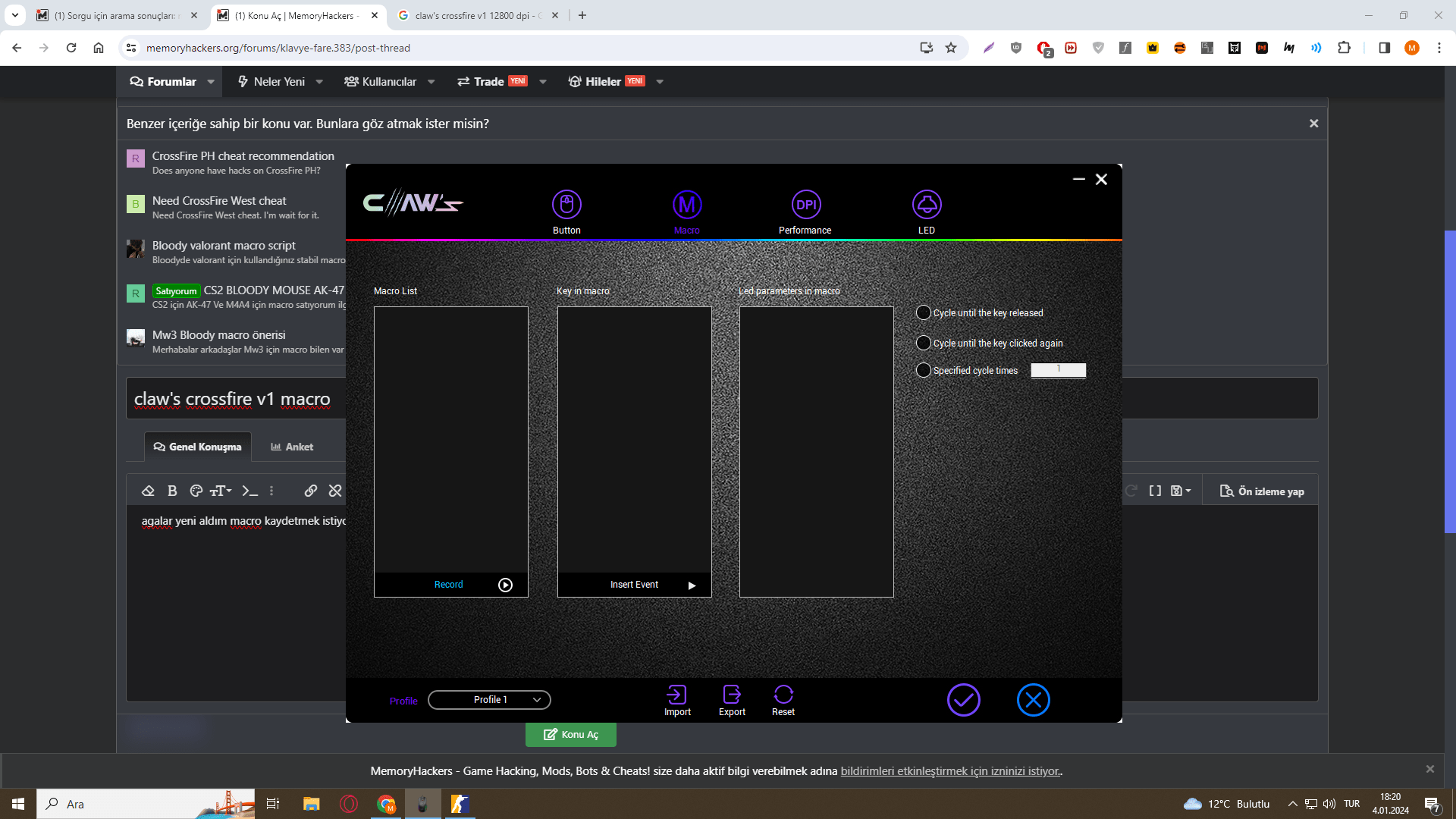Screen dimensions: 1456x819
Task: Open the font size dropdown in editor
Action: click(x=221, y=491)
